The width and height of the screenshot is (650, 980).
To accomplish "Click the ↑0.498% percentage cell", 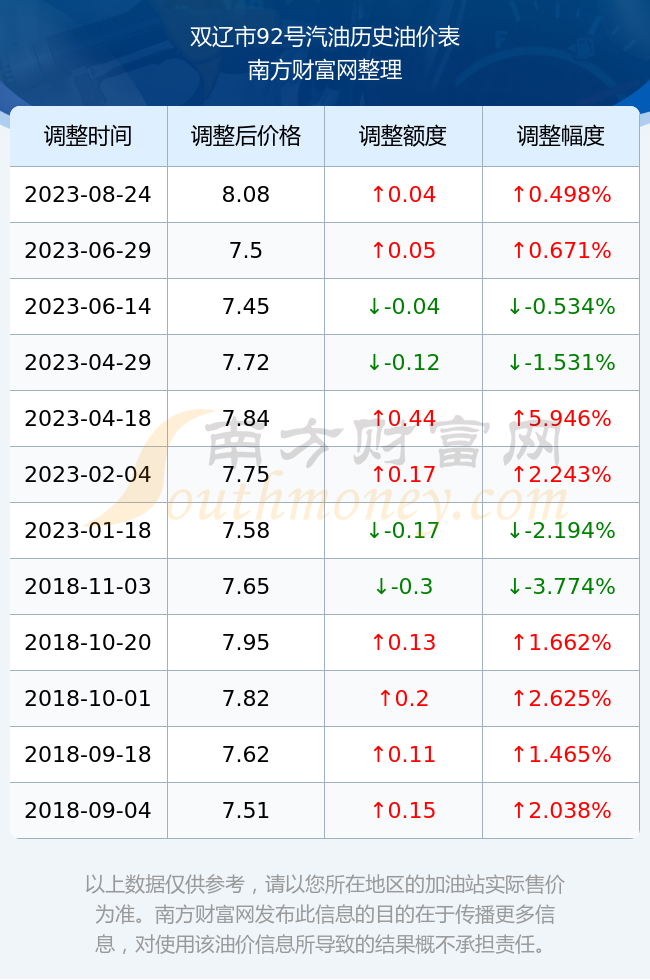I will 561,194.
